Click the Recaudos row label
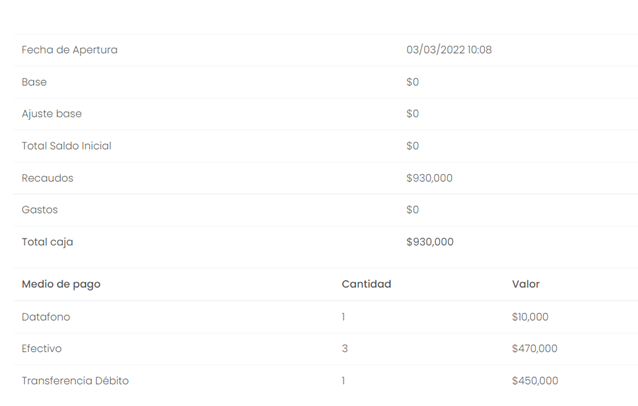This screenshot has width=638, height=406. click(47, 178)
